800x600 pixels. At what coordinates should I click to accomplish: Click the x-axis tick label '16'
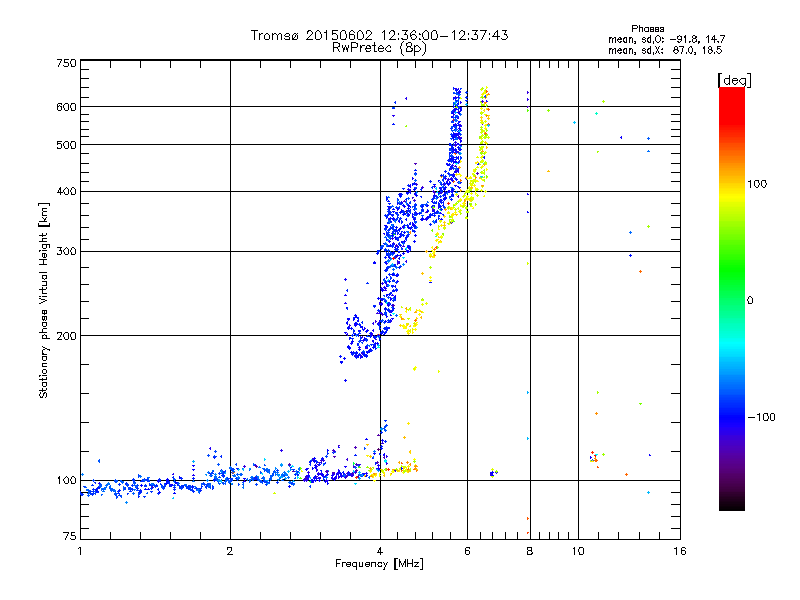pos(680,551)
